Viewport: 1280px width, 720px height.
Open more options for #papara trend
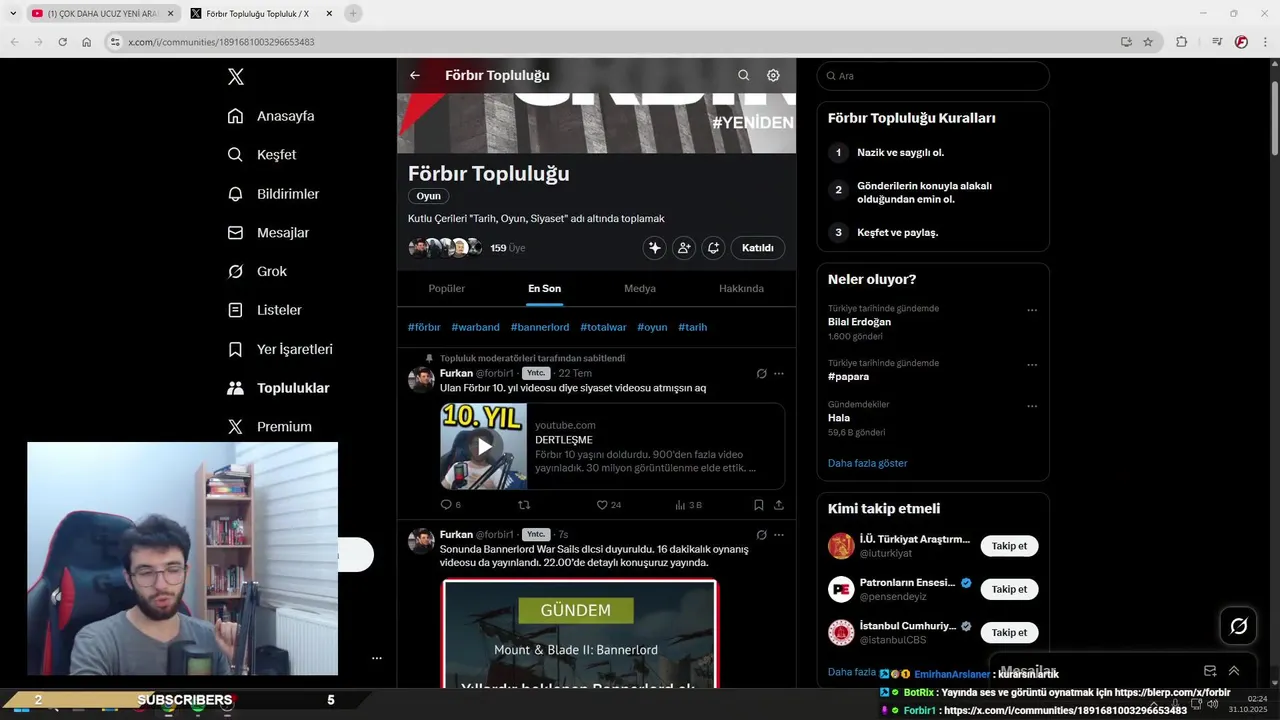click(x=1032, y=365)
